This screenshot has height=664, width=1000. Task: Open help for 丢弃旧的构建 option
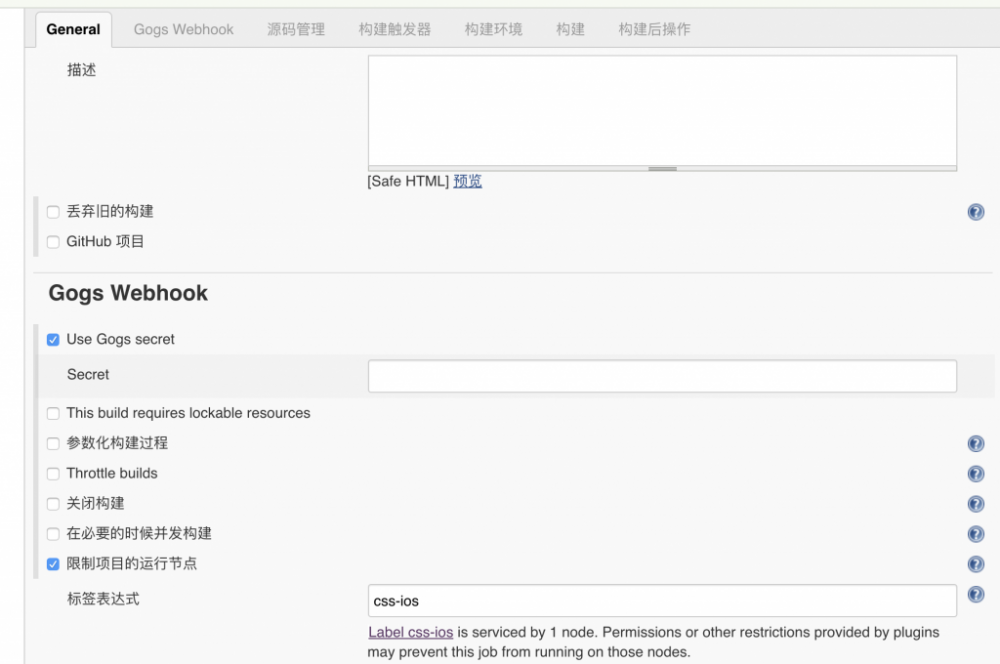point(975,211)
